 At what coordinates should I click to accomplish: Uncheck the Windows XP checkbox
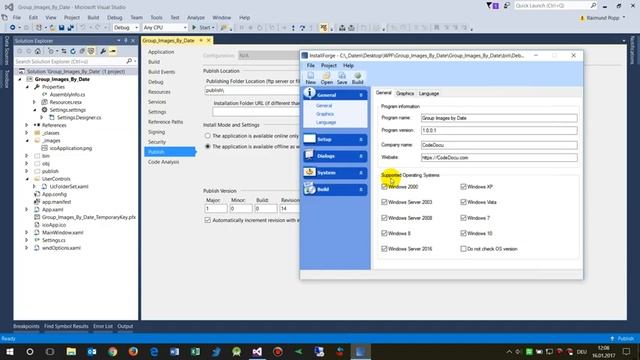[x=463, y=187]
